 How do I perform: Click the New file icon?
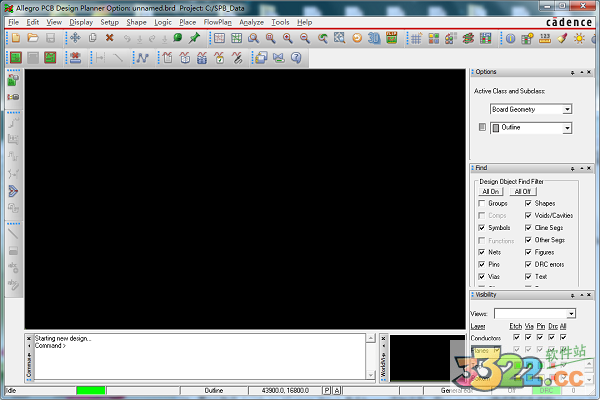[x=16, y=38]
